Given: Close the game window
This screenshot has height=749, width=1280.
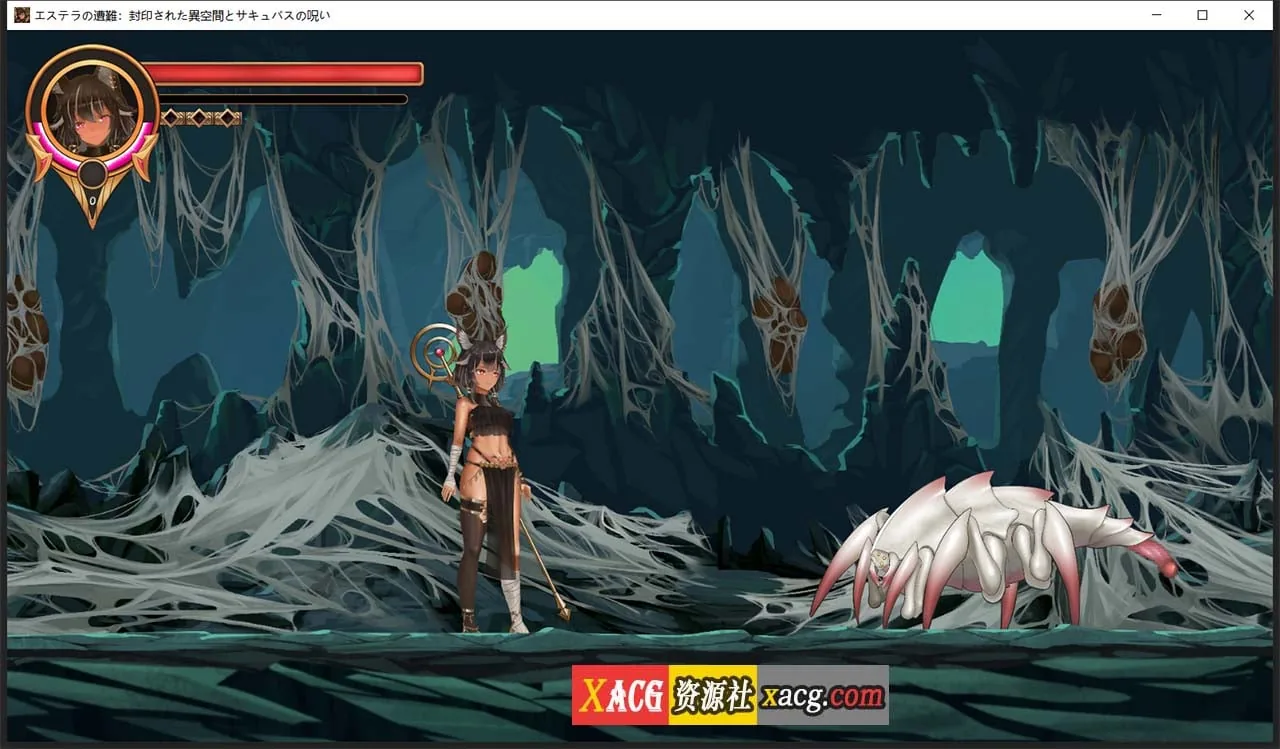Looking at the screenshot, I should tap(1249, 15).
